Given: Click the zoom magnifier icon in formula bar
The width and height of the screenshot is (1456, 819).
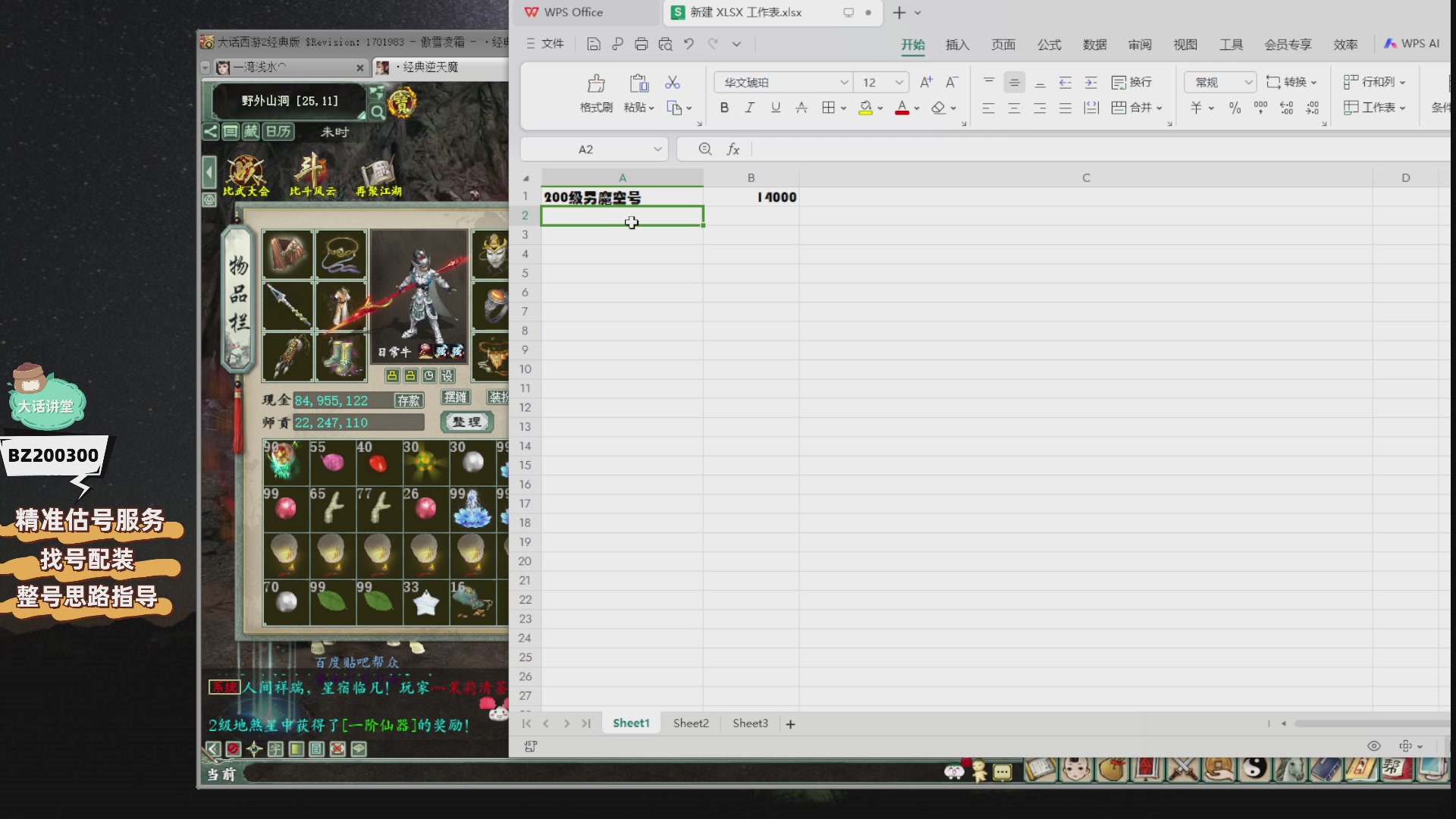Looking at the screenshot, I should click(x=705, y=149).
